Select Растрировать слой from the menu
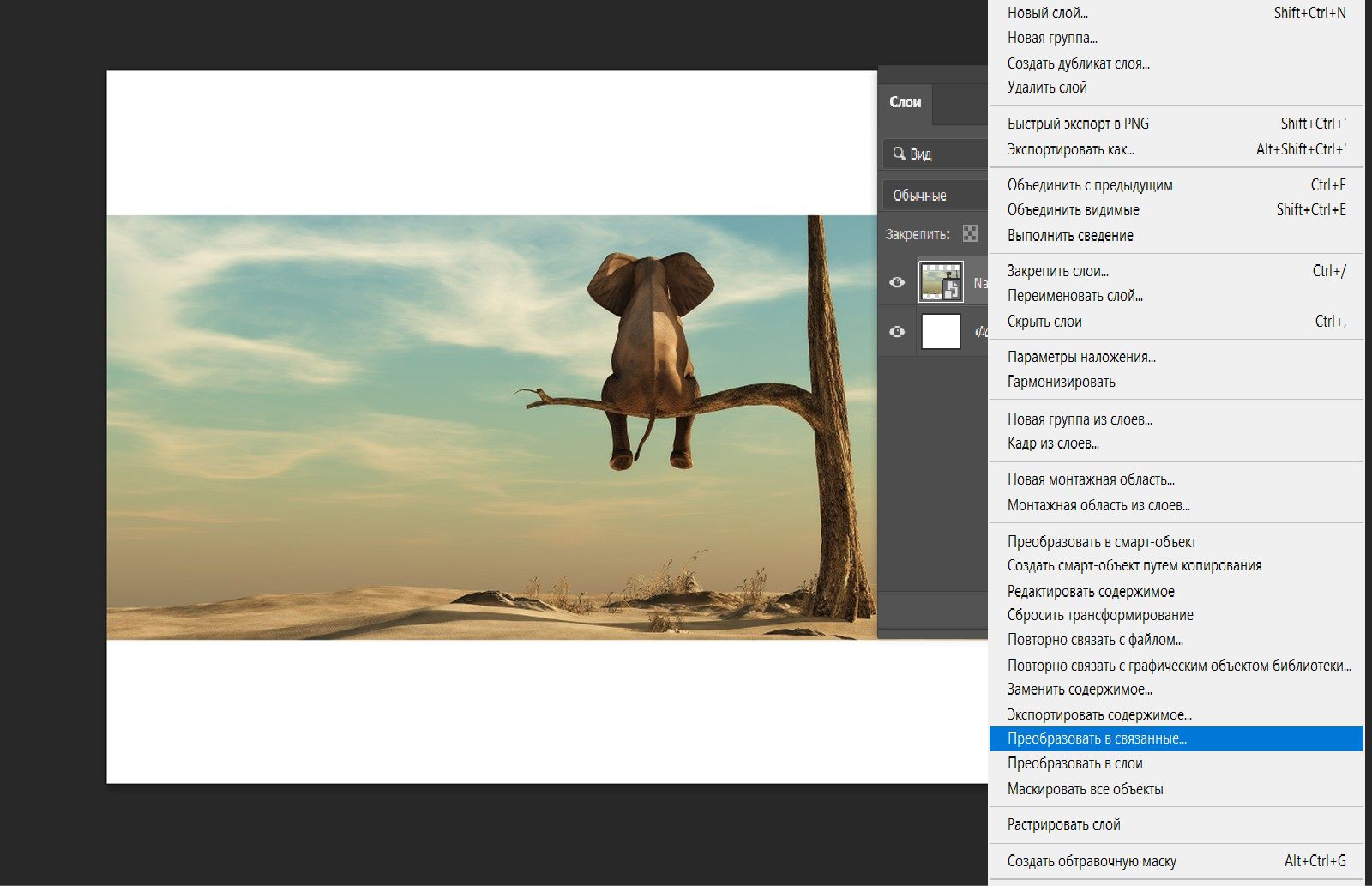 coord(1063,824)
